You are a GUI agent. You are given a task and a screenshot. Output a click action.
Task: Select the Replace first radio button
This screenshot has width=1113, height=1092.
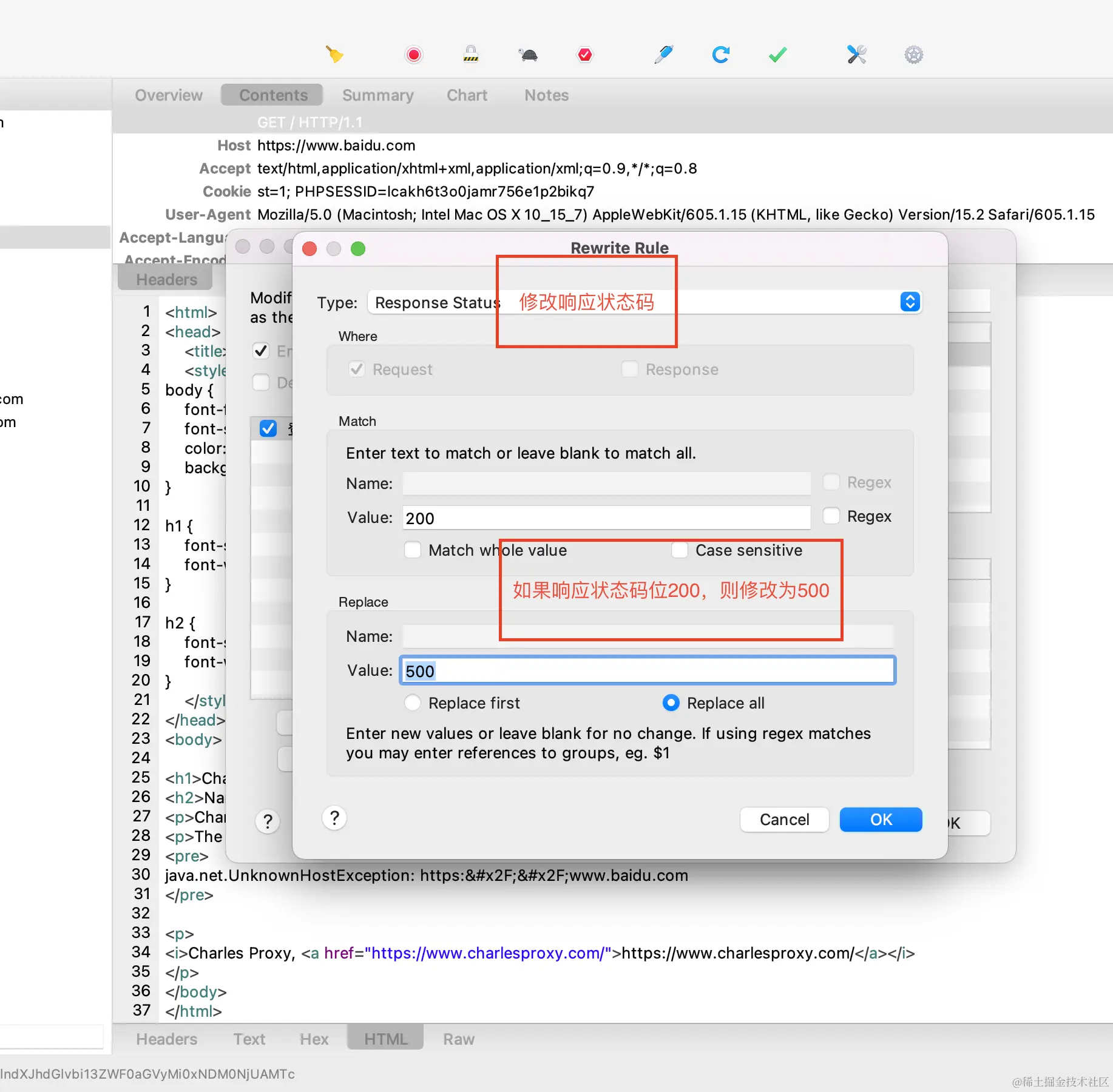pyautogui.click(x=413, y=703)
